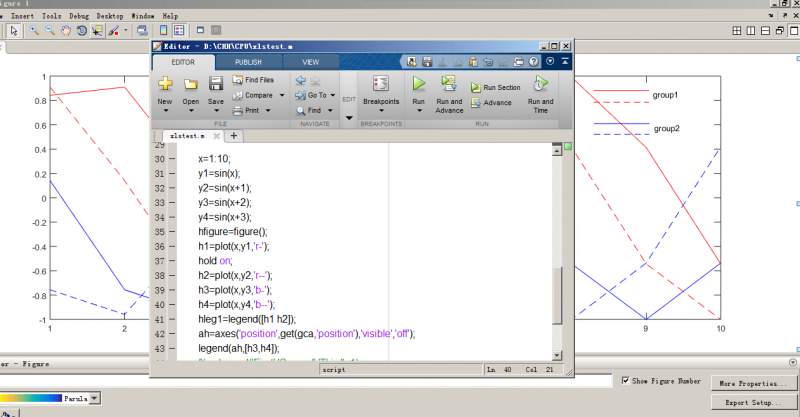Image resolution: width=800 pixels, height=417 pixels.
Task: Click the Compare button
Action: 253,95
